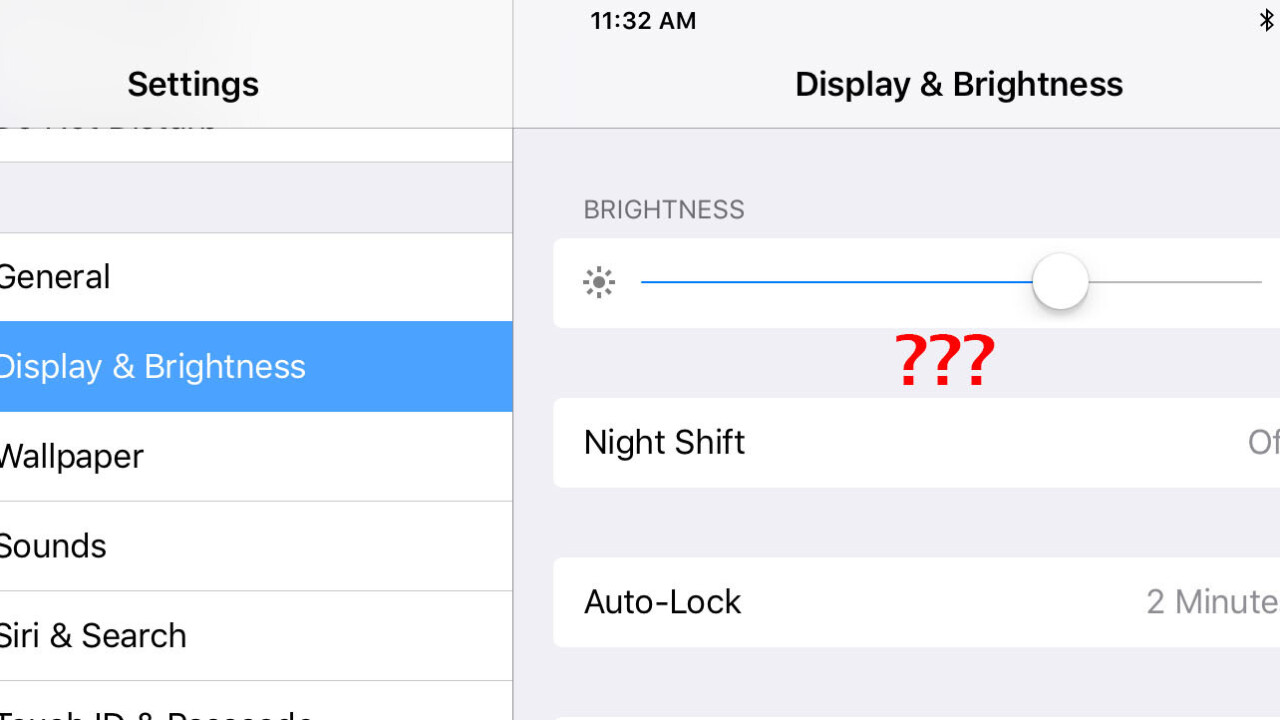Tap the Bluetooth status icon
Image resolution: width=1280 pixels, height=720 pixels.
(1267, 20)
